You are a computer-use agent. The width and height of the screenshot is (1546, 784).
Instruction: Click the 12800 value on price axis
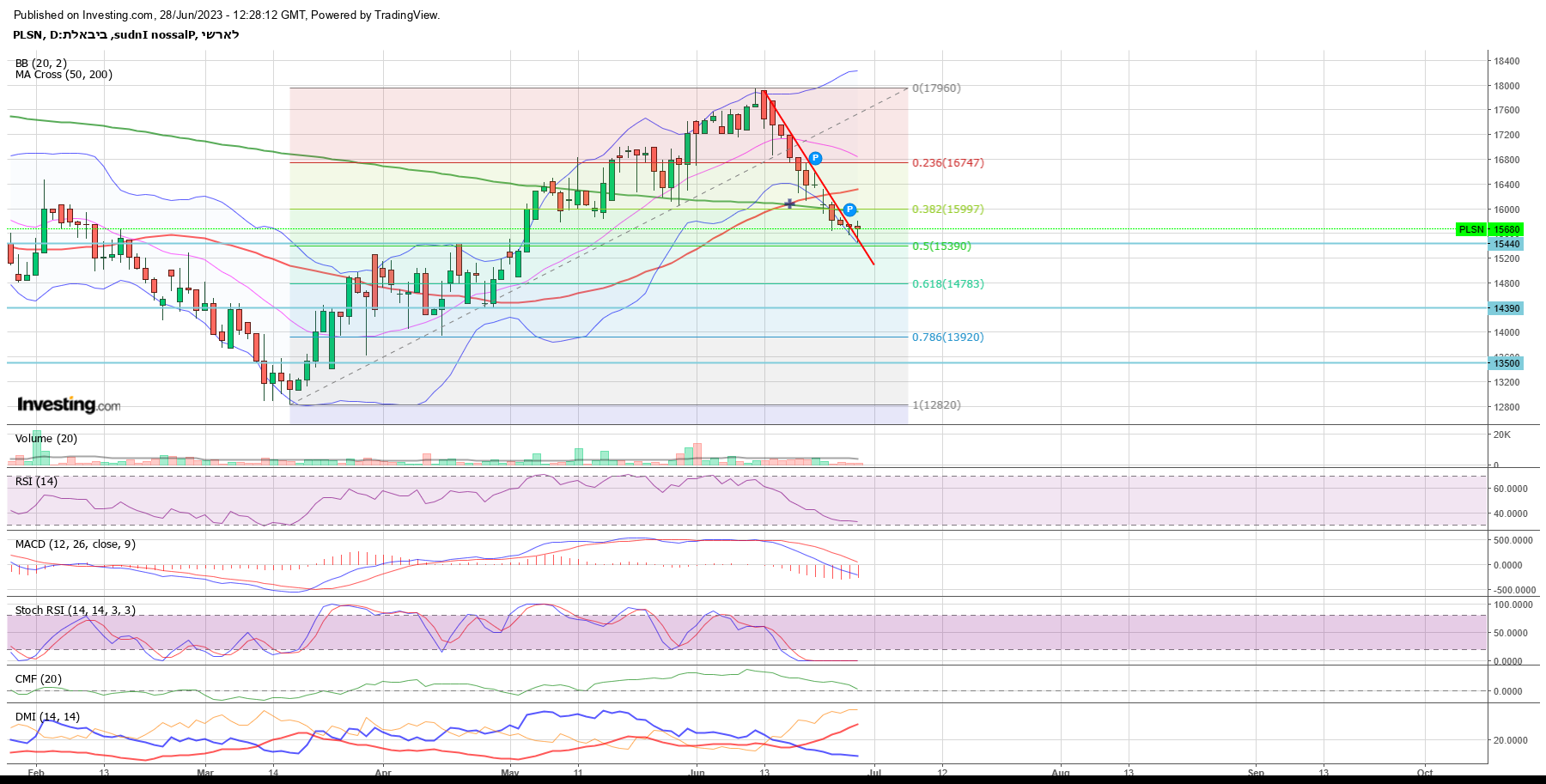(1506, 408)
